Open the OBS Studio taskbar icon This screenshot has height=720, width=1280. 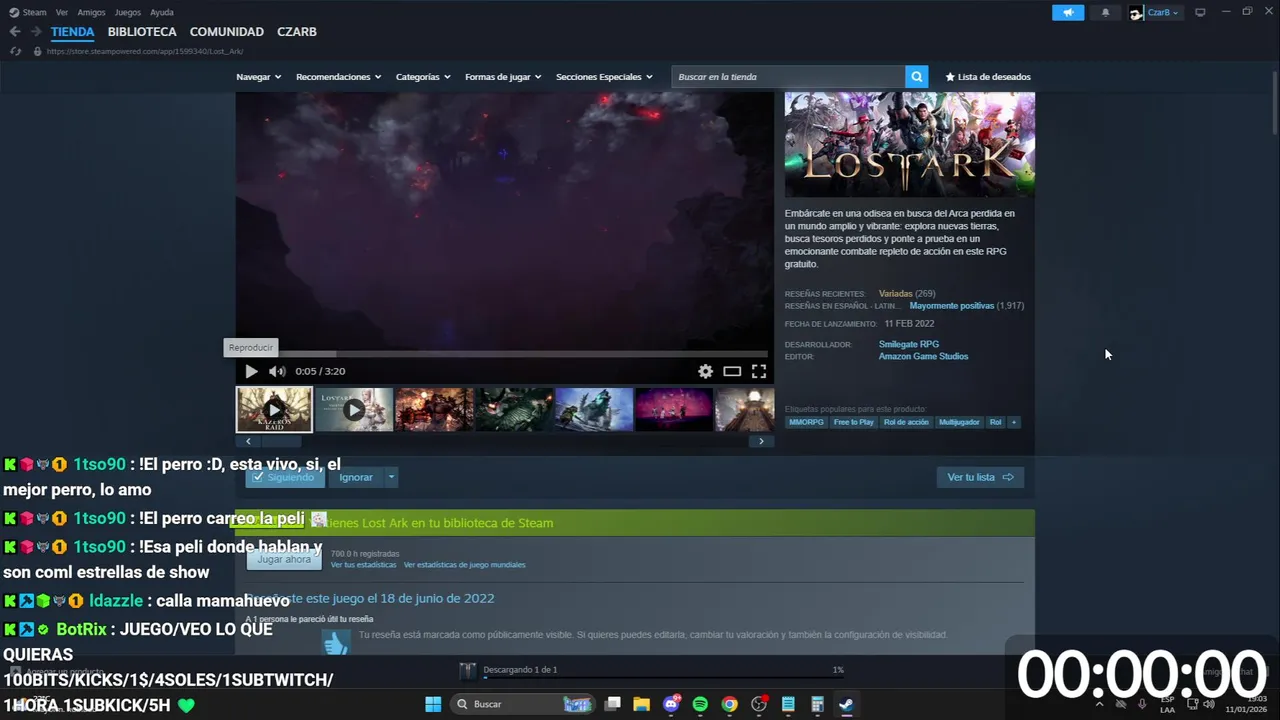click(x=759, y=704)
